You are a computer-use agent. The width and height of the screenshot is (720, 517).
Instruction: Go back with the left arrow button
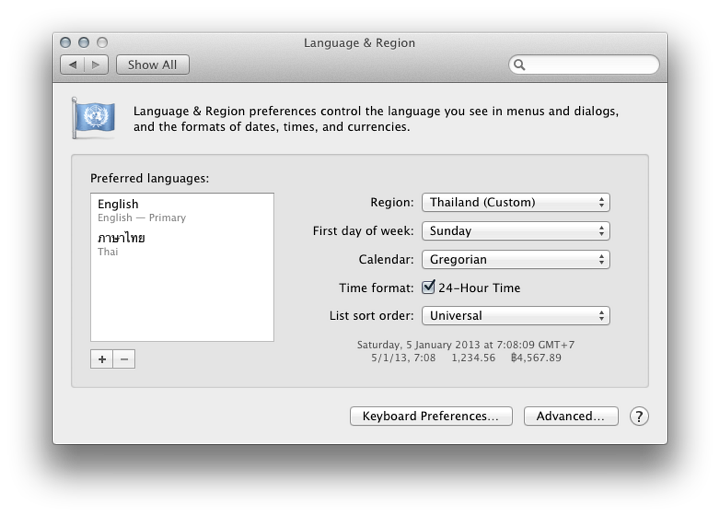click(73, 65)
